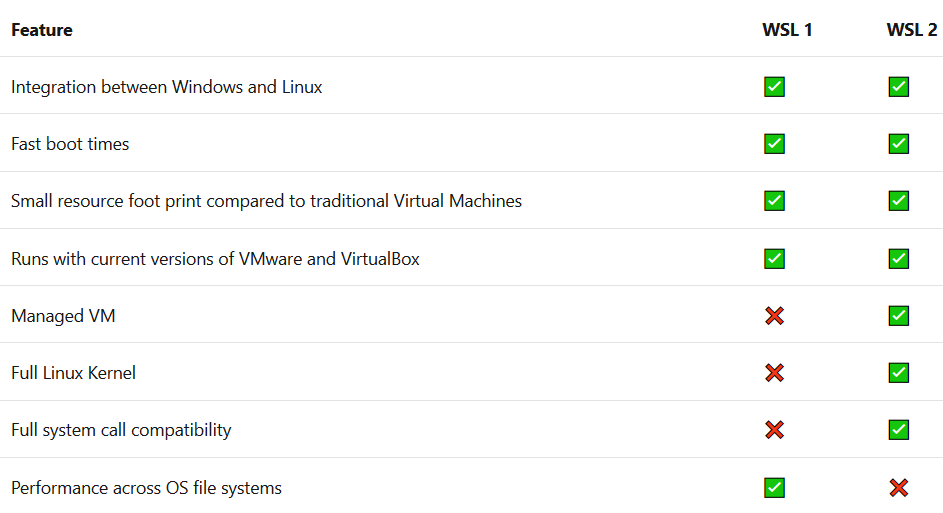Click WSL 1 checkmark for Integration between Windows and Linux
Screen dimensions: 943x513
click(774, 87)
